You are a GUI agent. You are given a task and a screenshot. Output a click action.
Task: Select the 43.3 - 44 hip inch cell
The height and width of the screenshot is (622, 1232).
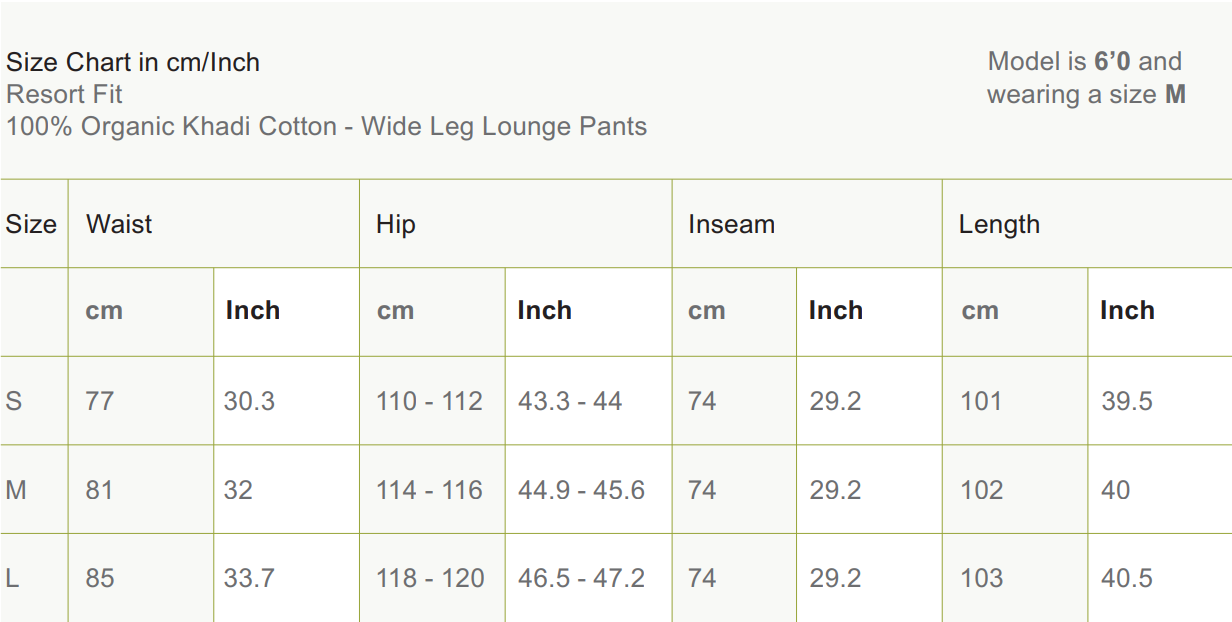pos(570,401)
